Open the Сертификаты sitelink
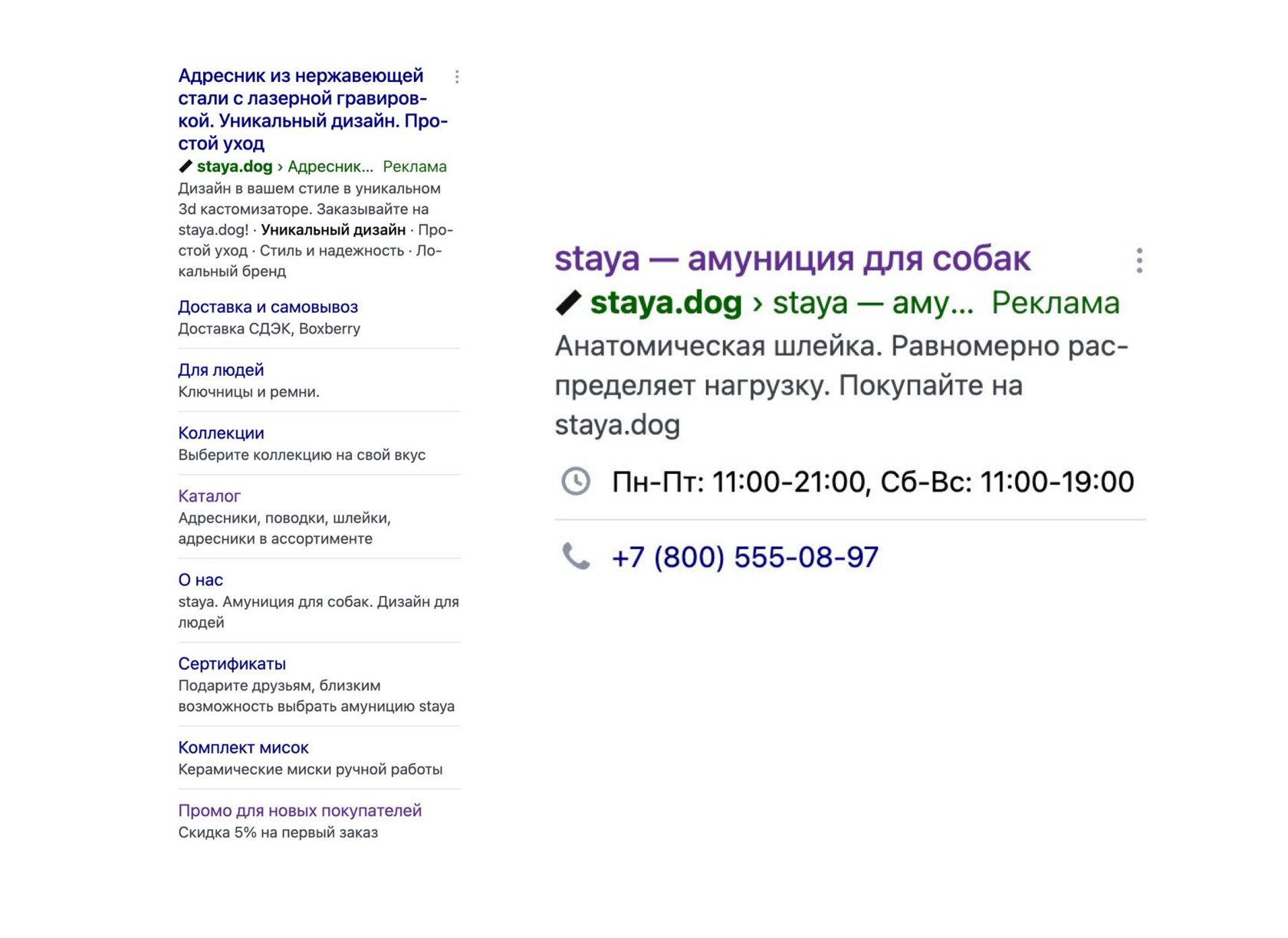 [x=232, y=663]
